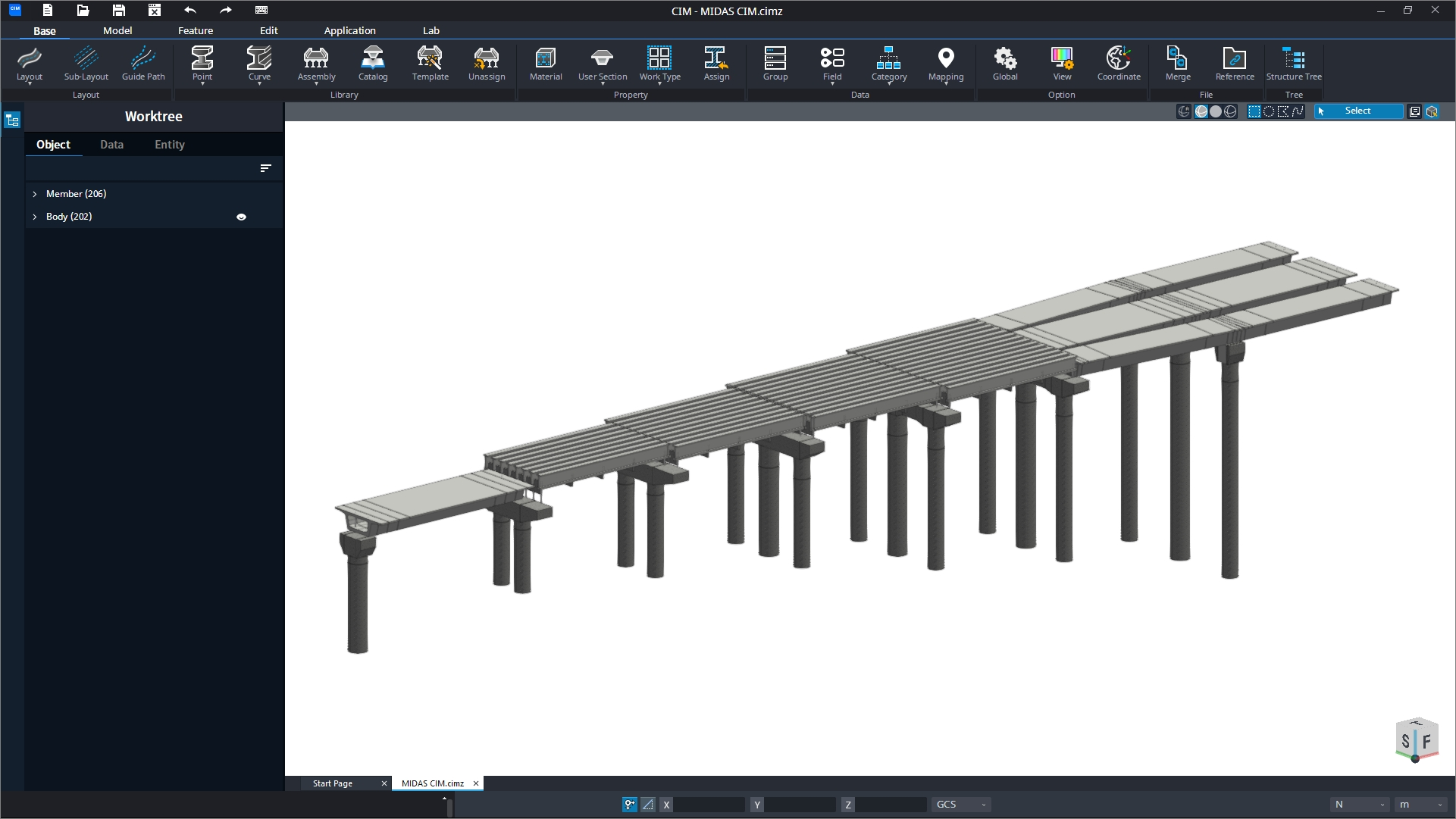Viewport: 1456px width, 819px height.
Task: Open the Mapping data tool
Action: click(x=946, y=64)
